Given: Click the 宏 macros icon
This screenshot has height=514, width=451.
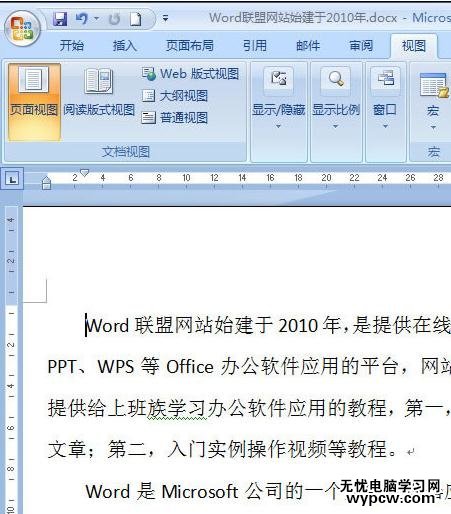Looking at the screenshot, I should pos(433,85).
